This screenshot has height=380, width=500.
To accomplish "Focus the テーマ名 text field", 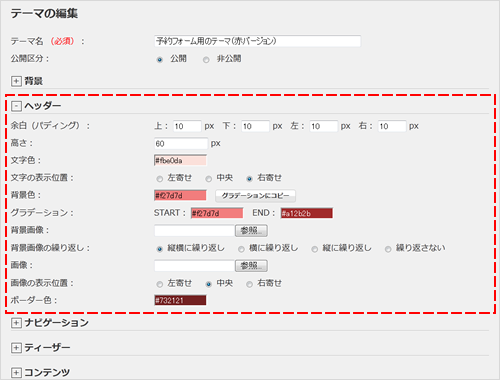I will tap(257, 41).
